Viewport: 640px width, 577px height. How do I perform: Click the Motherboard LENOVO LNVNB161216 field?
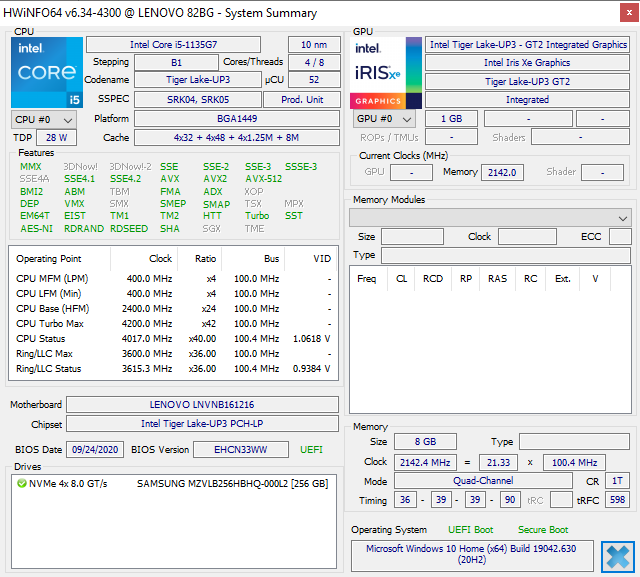202,405
